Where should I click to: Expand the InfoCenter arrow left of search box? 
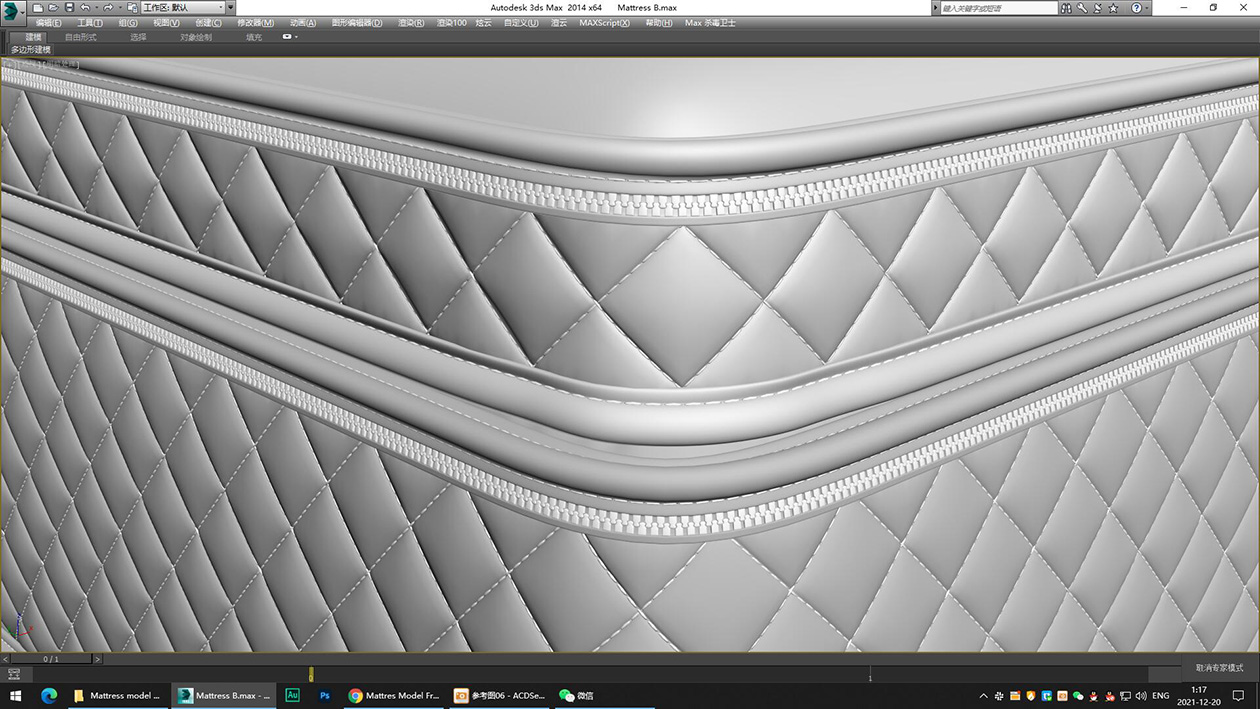tap(935, 8)
